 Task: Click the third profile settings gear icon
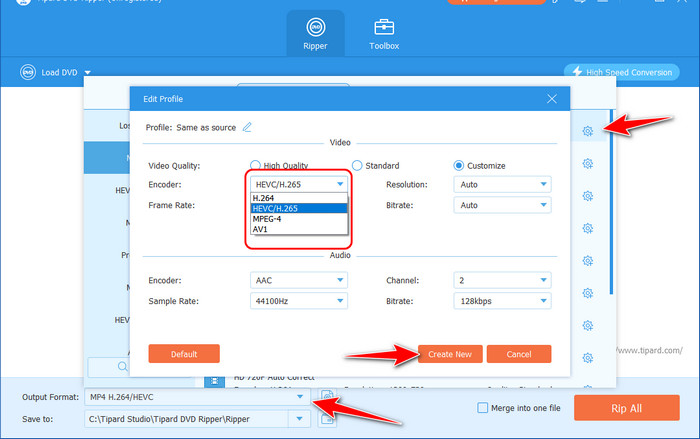click(x=588, y=196)
